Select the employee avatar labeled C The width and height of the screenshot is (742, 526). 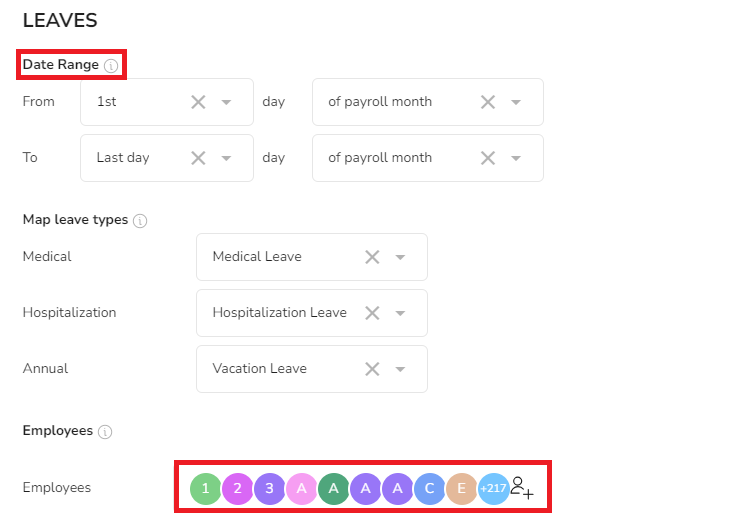click(x=430, y=489)
